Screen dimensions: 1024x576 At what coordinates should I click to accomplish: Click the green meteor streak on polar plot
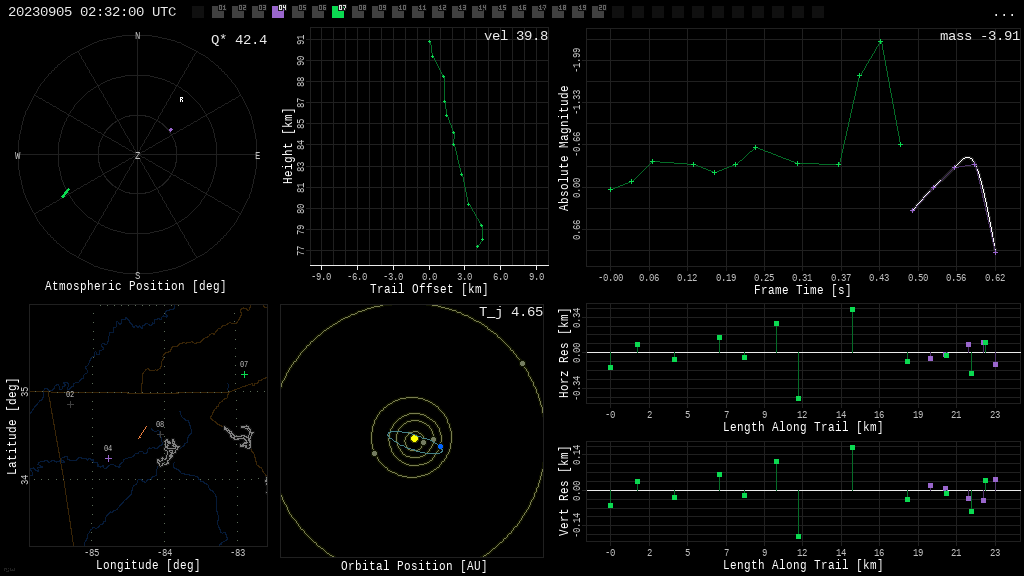[x=65, y=193]
